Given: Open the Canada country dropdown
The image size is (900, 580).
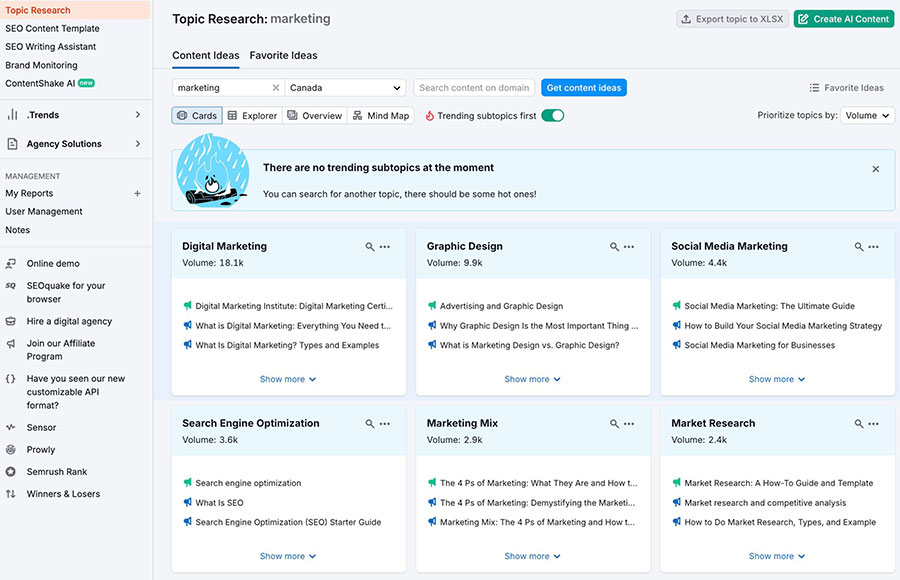Looking at the screenshot, I should pos(345,88).
